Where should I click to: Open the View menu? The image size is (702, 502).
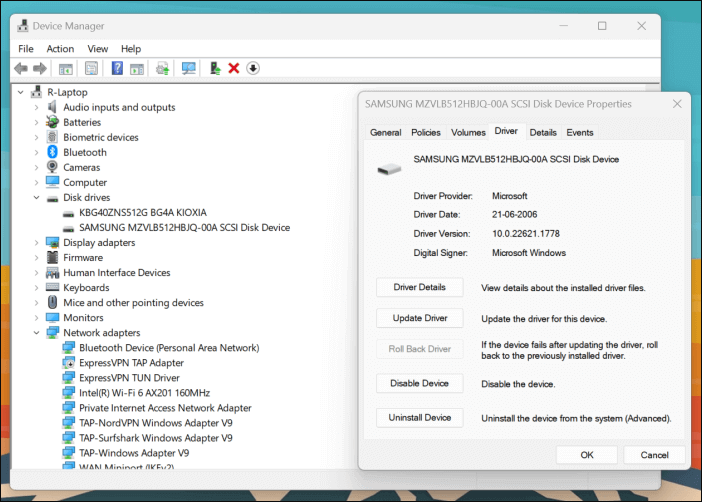coord(97,48)
